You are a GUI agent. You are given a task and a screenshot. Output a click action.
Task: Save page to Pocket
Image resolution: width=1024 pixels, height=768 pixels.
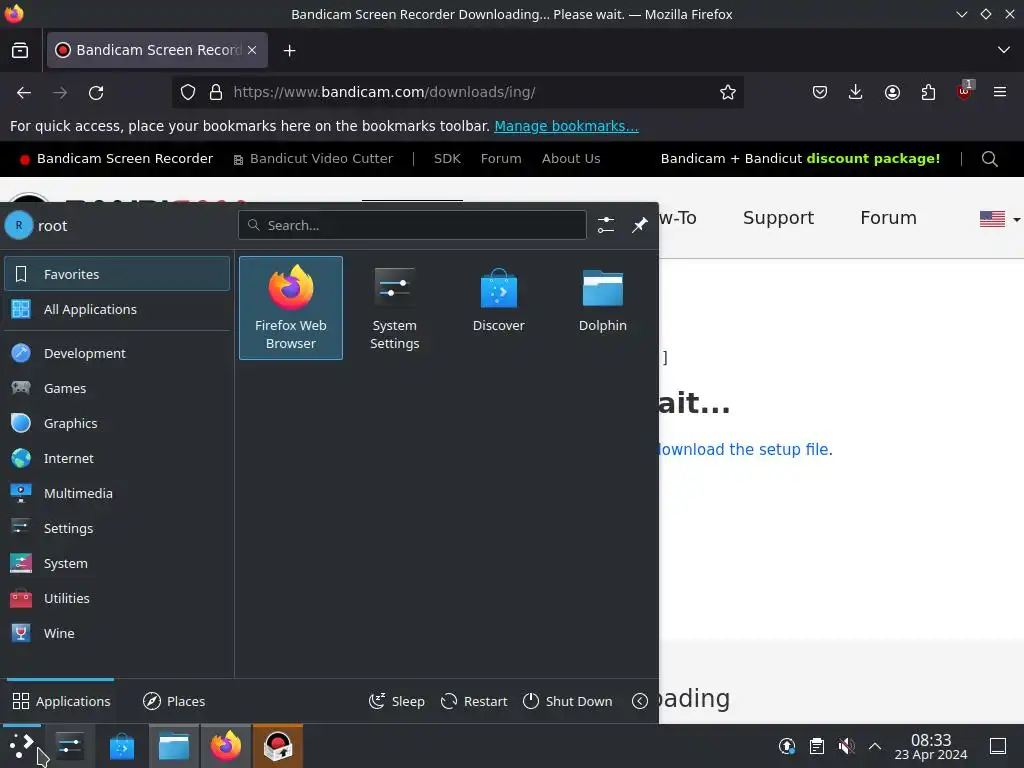[820, 92]
